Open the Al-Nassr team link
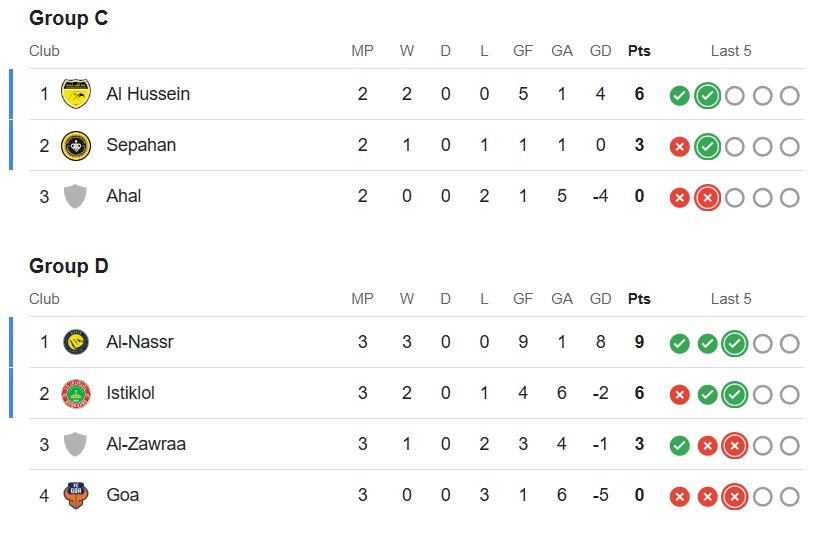The image size is (827, 544). pyautogui.click(x=140, y=342)
